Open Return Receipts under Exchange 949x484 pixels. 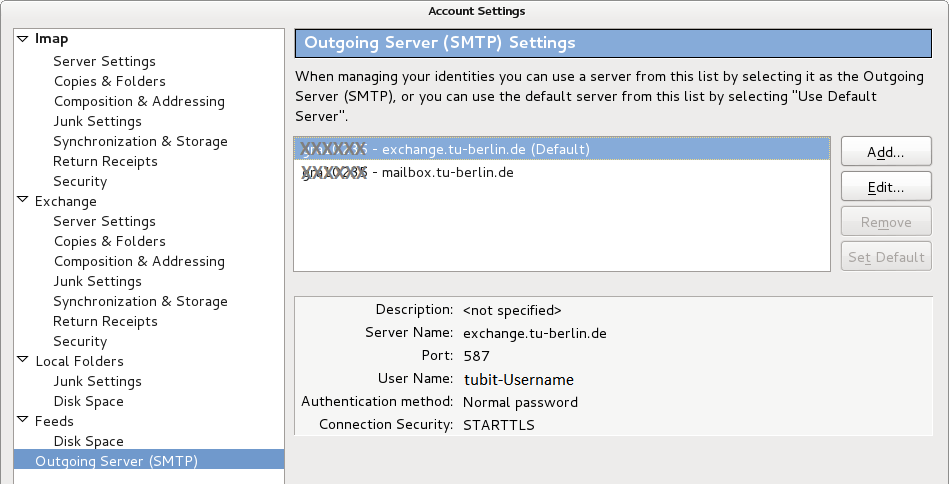[x=105, y=321]
